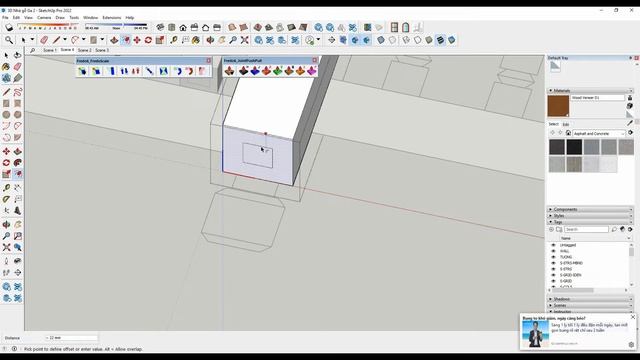Select the Rotate tool in top toolbar

[x=148, y=40]
